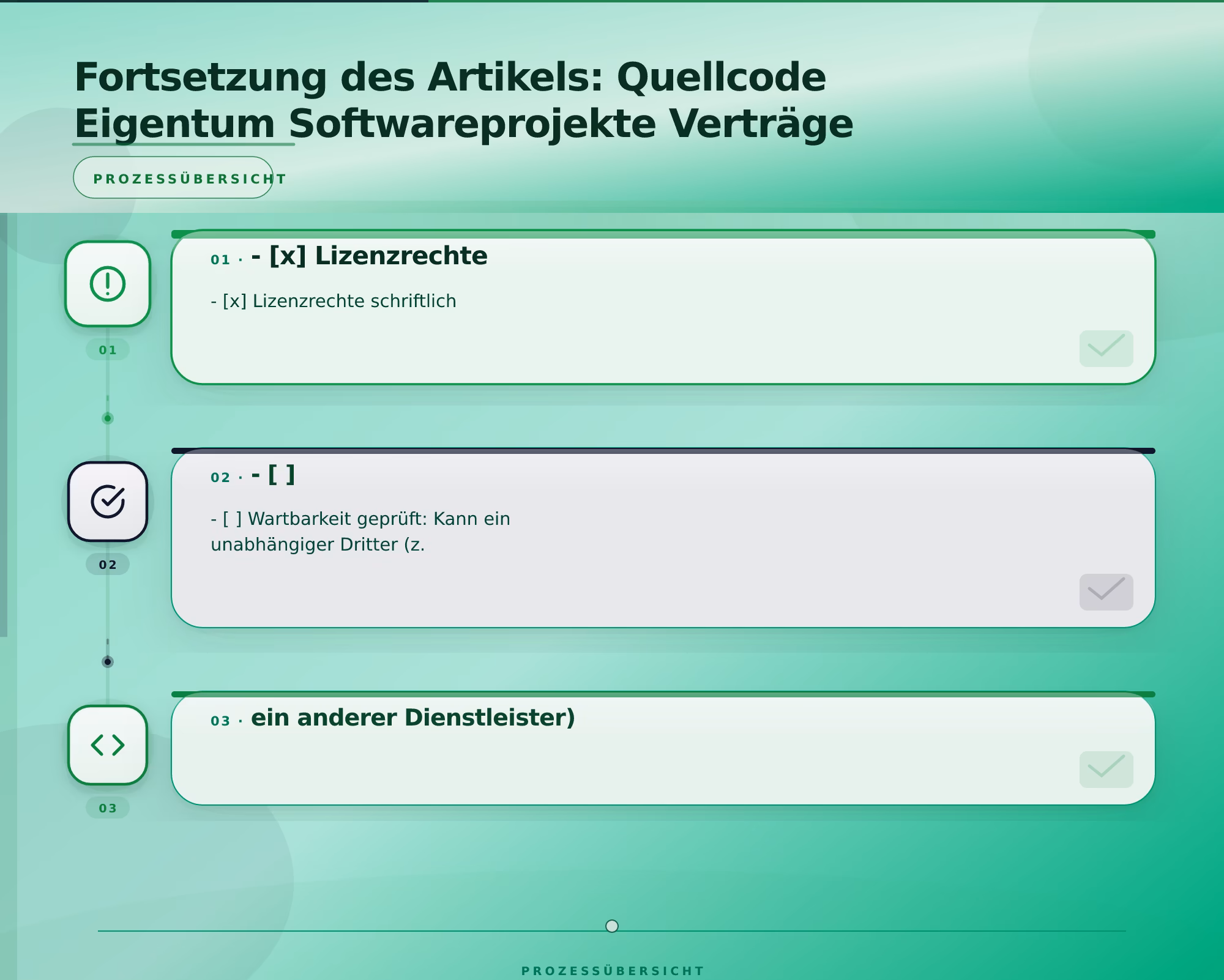Click the page title 'Fortsetzung des Artikels'

[x=463, y=100]
